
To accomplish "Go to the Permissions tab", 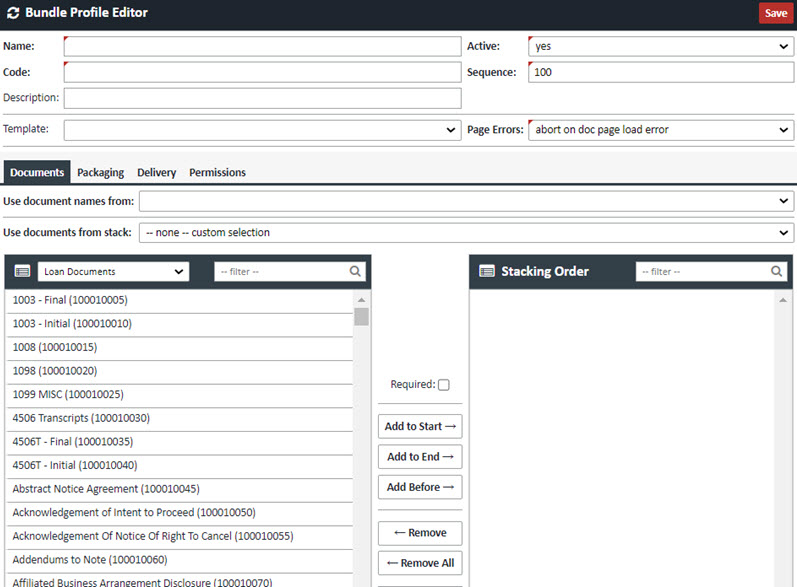I will click(x=217, y=173).
